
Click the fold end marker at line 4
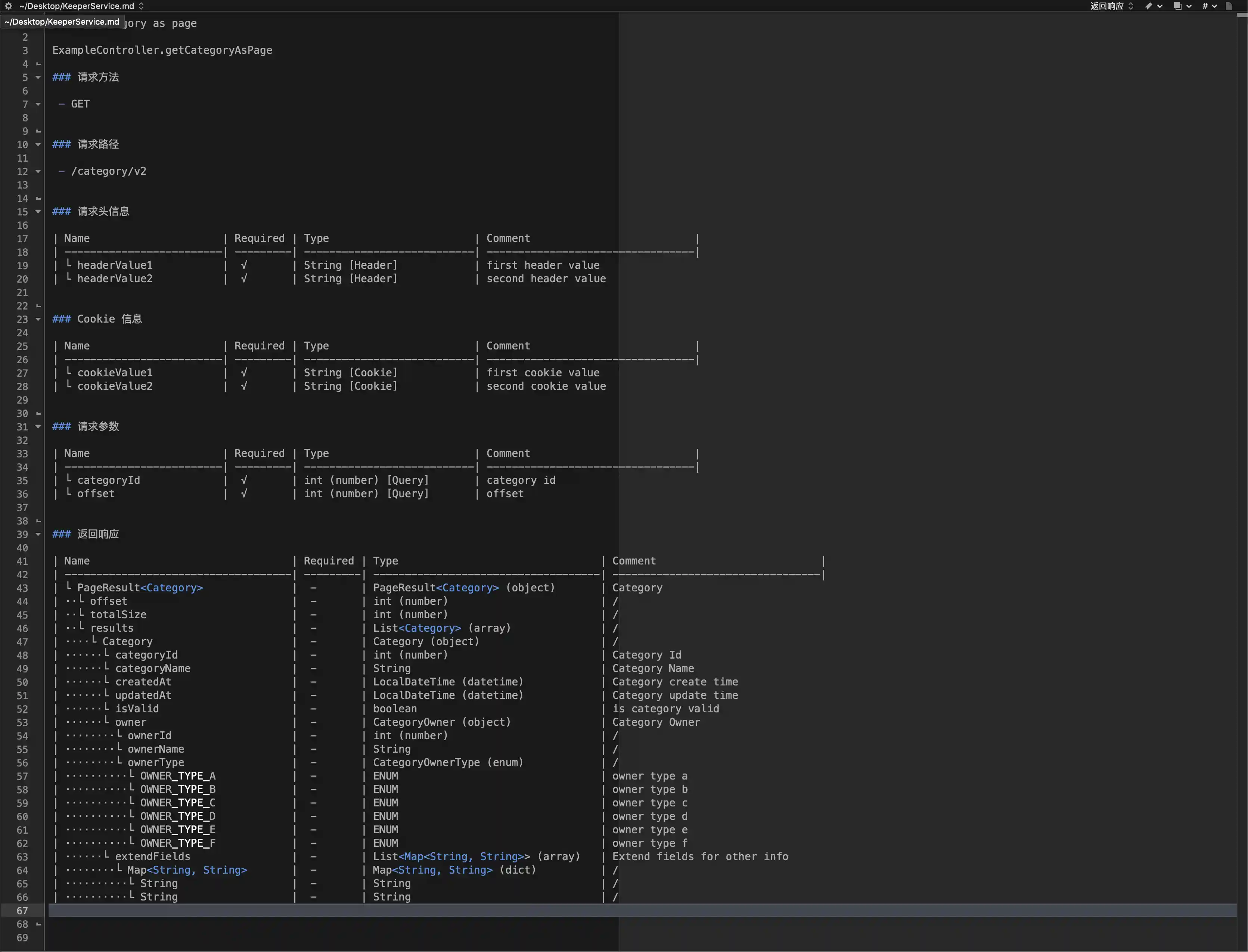tap(38, 64)
